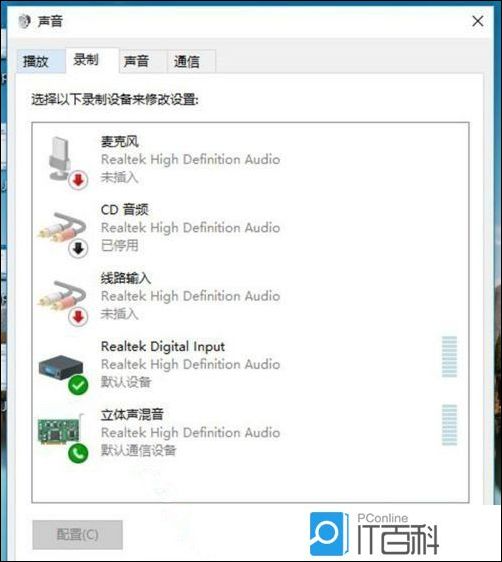Click the black arrow badge on CD 音频
Screen dimensions: 502x562
pyautogui.click(x=78, y=248)
